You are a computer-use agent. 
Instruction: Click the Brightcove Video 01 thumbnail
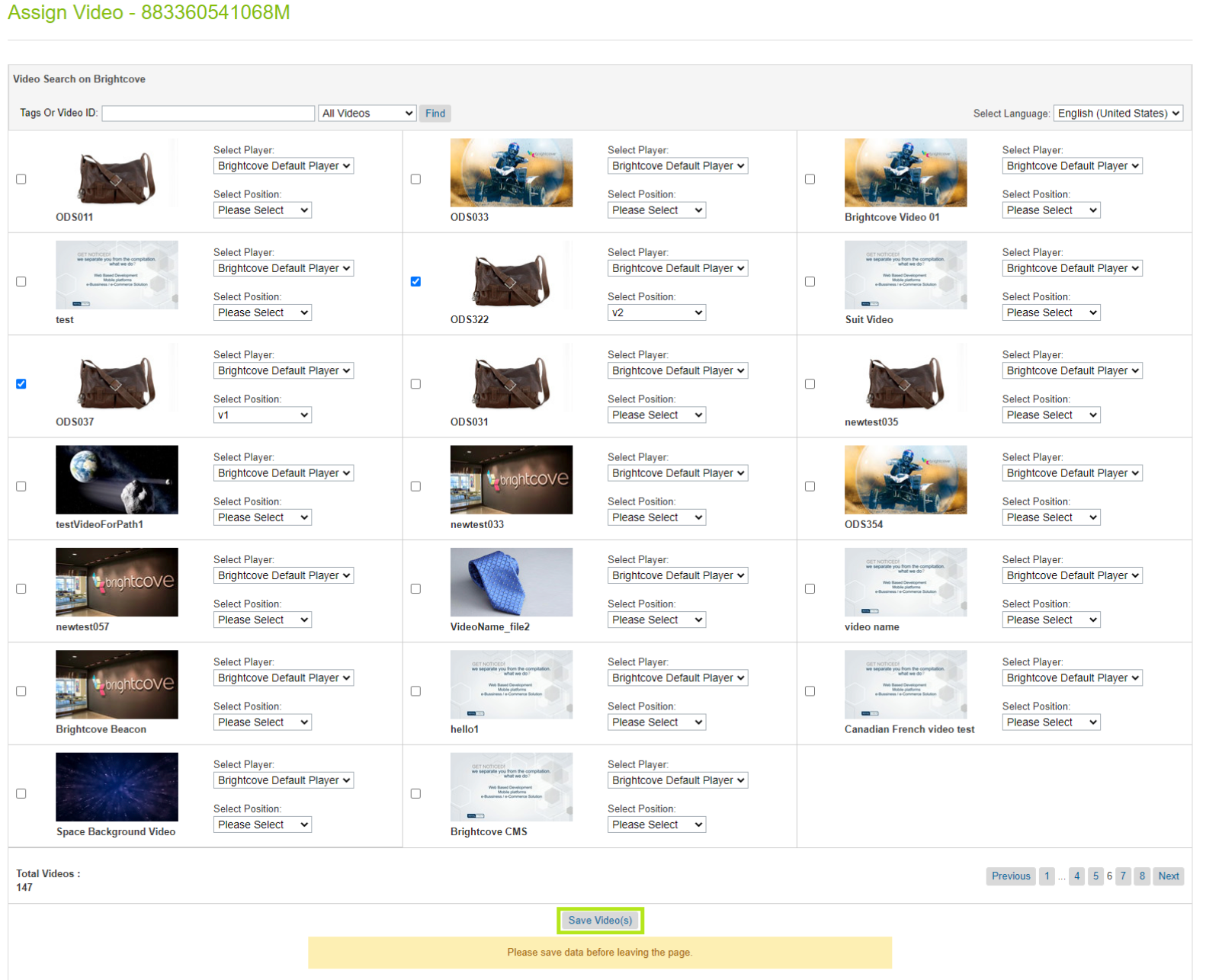[906, 172]
